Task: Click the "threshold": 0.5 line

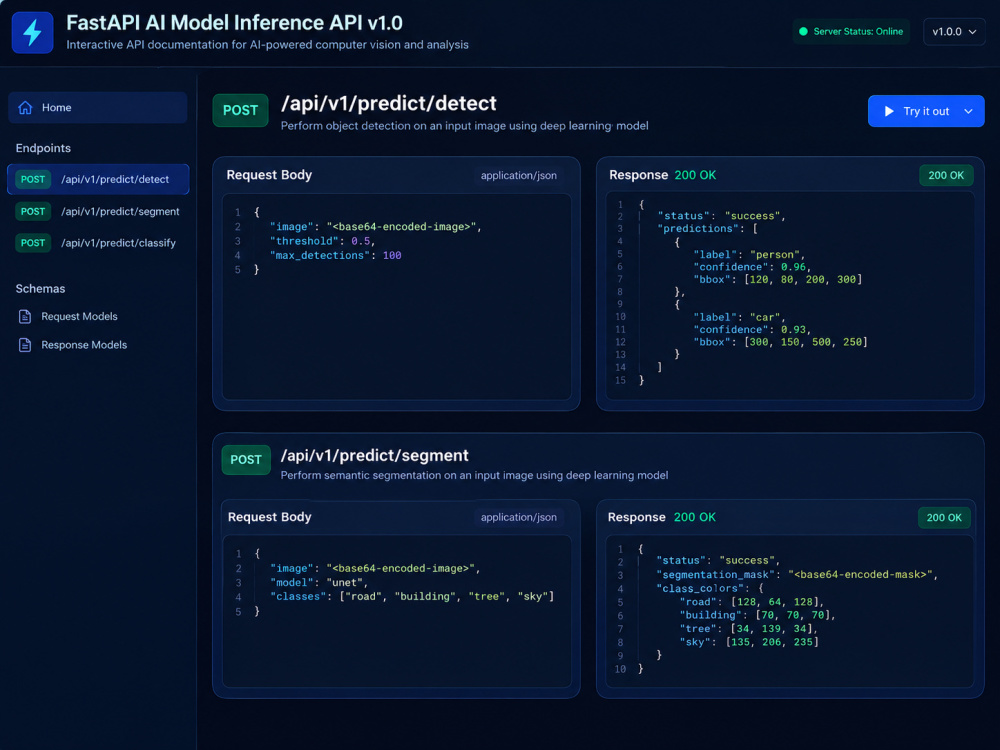Action: pos(323,241)
